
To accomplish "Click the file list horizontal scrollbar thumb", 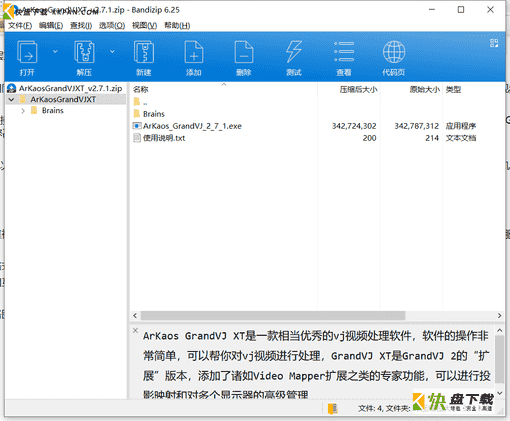I will click(273, 315).
